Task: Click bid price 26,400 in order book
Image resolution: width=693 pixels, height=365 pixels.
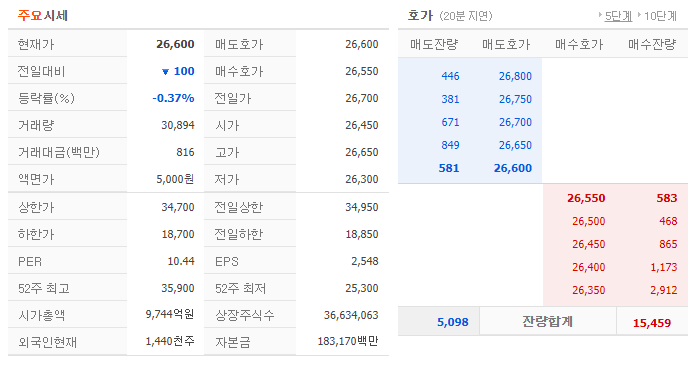Action: [x=589, y=267]
